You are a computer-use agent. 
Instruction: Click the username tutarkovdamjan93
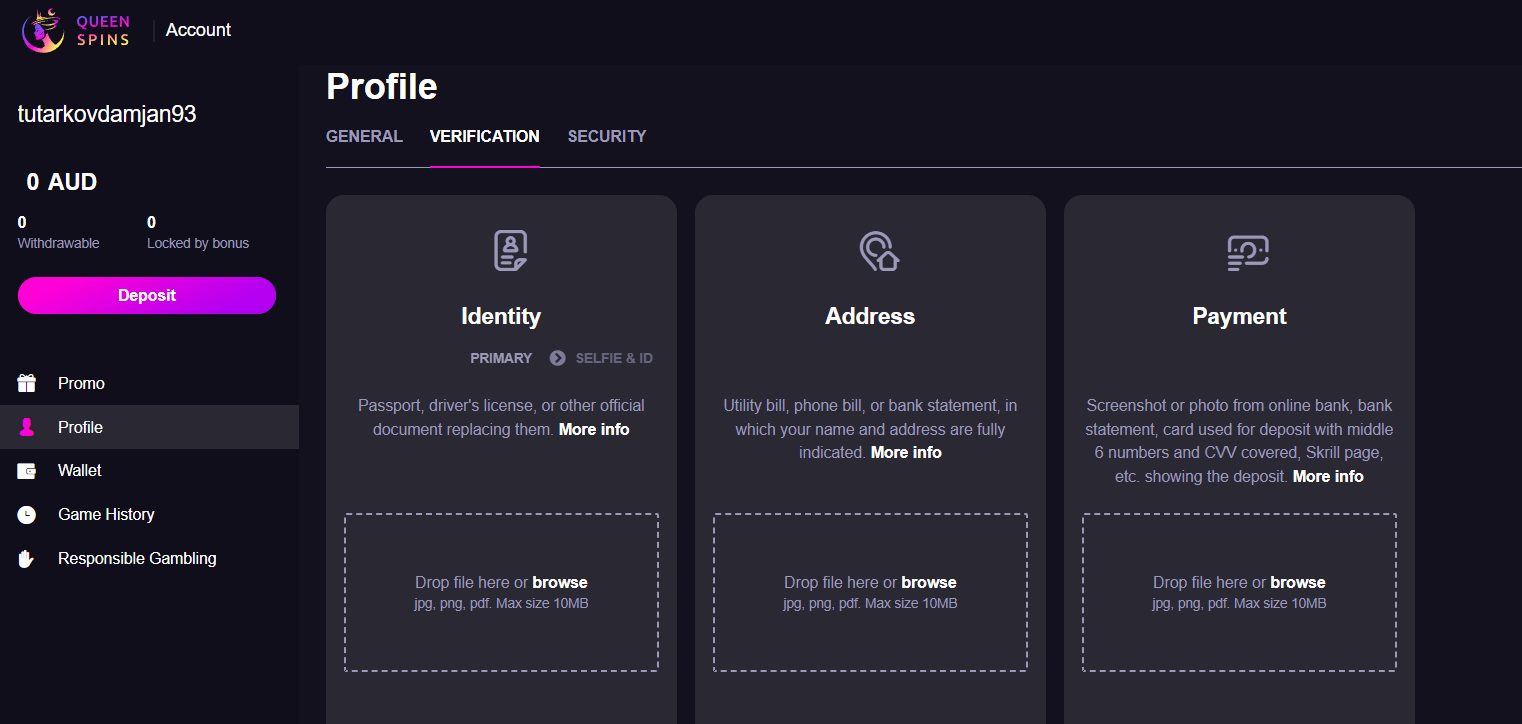pos(105,113)
